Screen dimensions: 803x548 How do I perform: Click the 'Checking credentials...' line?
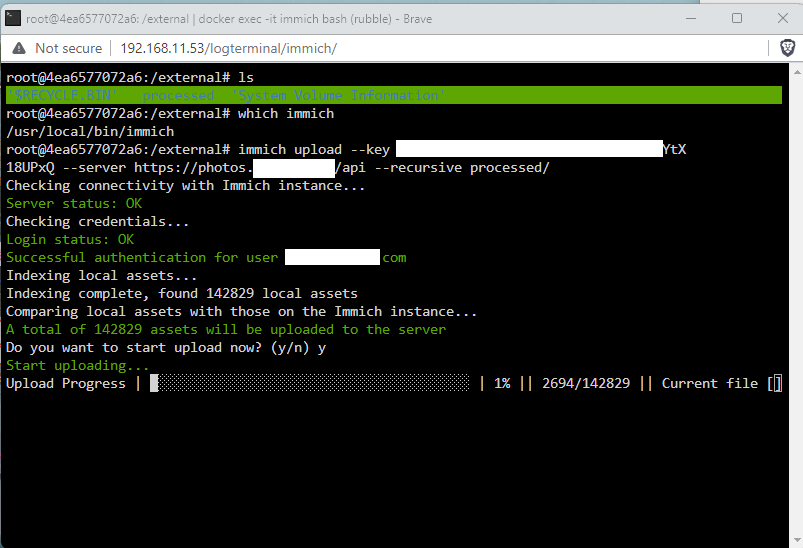coord(97,221)
